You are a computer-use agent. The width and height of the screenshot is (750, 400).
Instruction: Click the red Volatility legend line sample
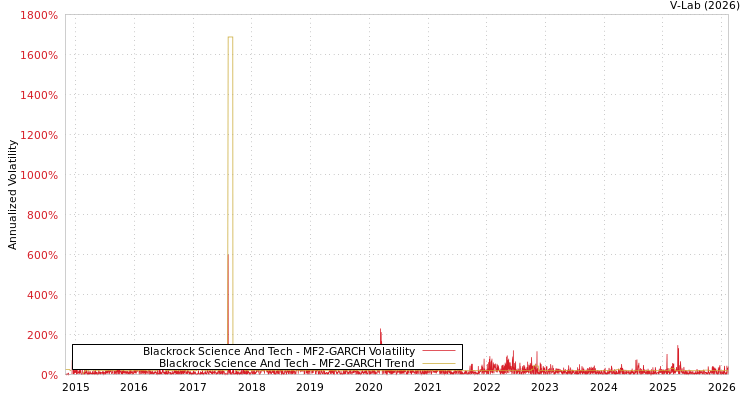(x=439, y=352)
